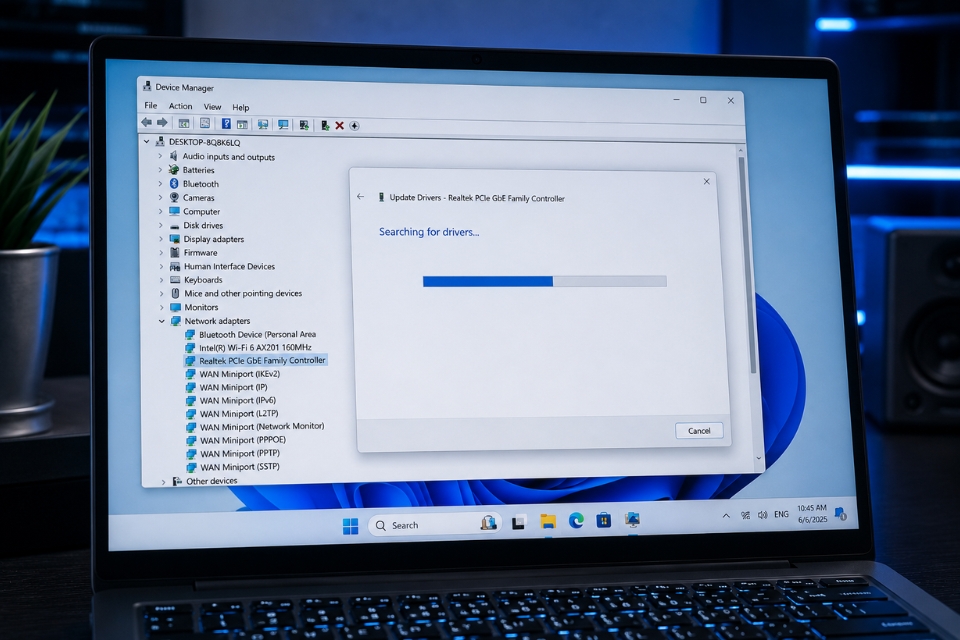Collapse the Network adapters category

pyautogui.click(x=162, y=321)
